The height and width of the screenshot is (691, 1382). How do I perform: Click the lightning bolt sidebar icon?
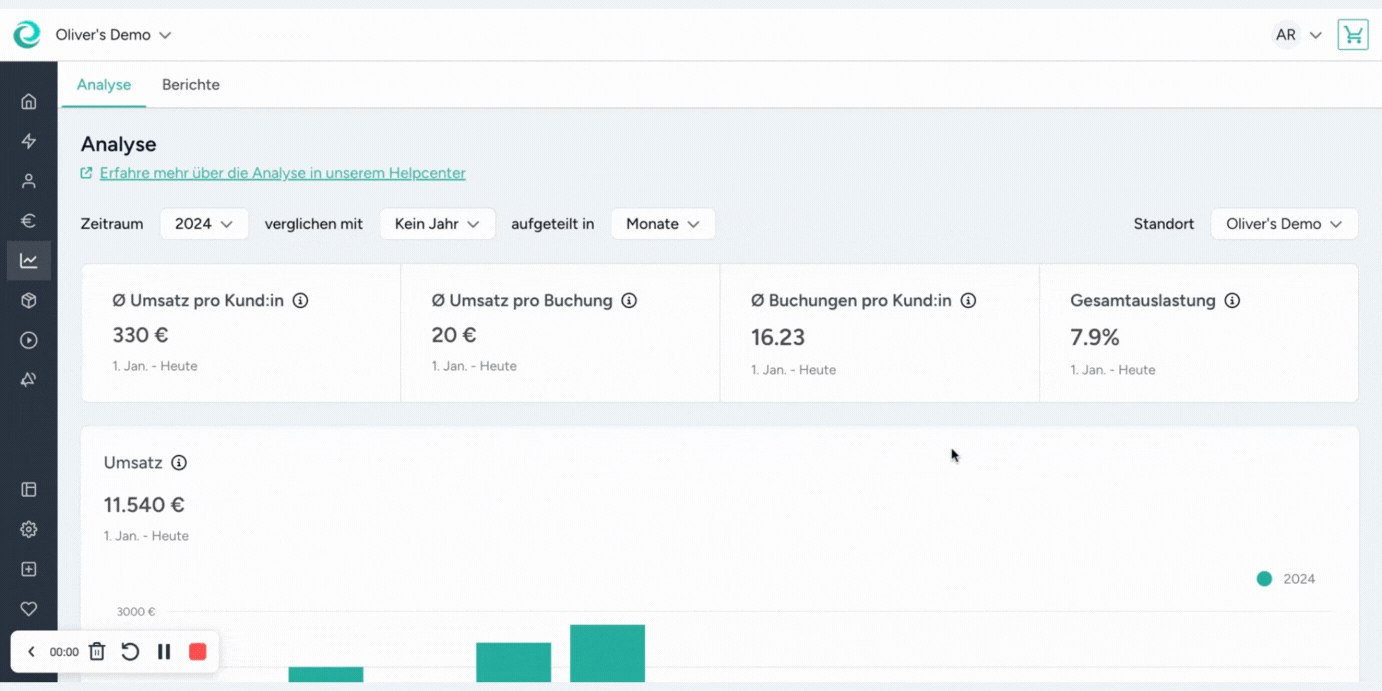[x=29, y=141]
